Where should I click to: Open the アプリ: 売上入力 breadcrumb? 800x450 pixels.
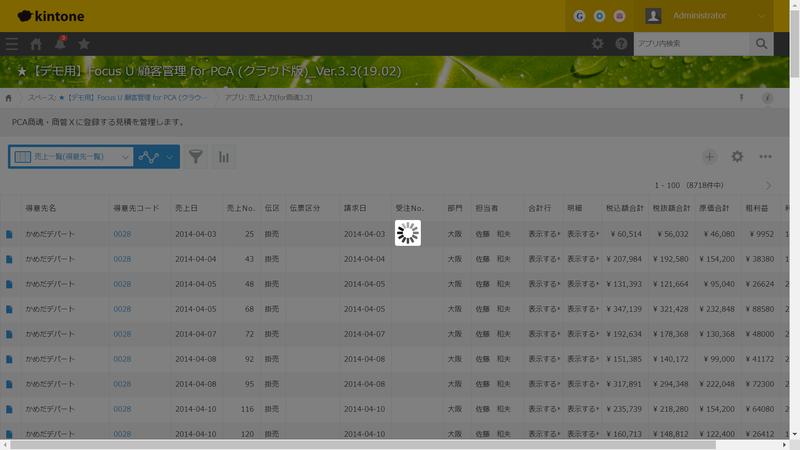click(268, 97)
